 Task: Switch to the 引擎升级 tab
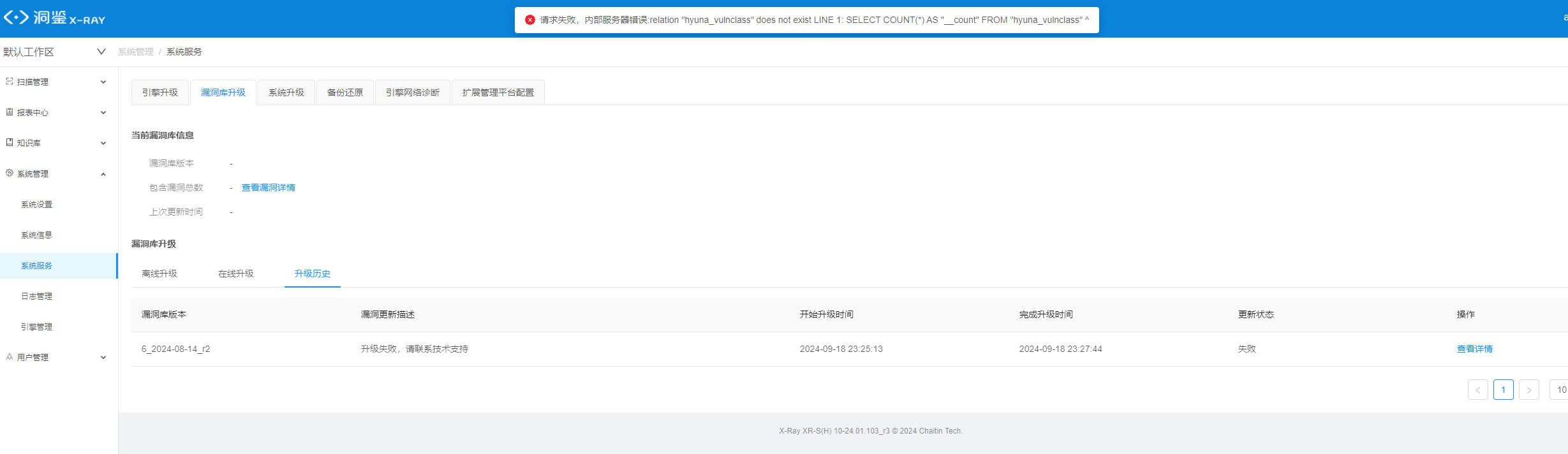pyautogui.click(x=159, y=92)
